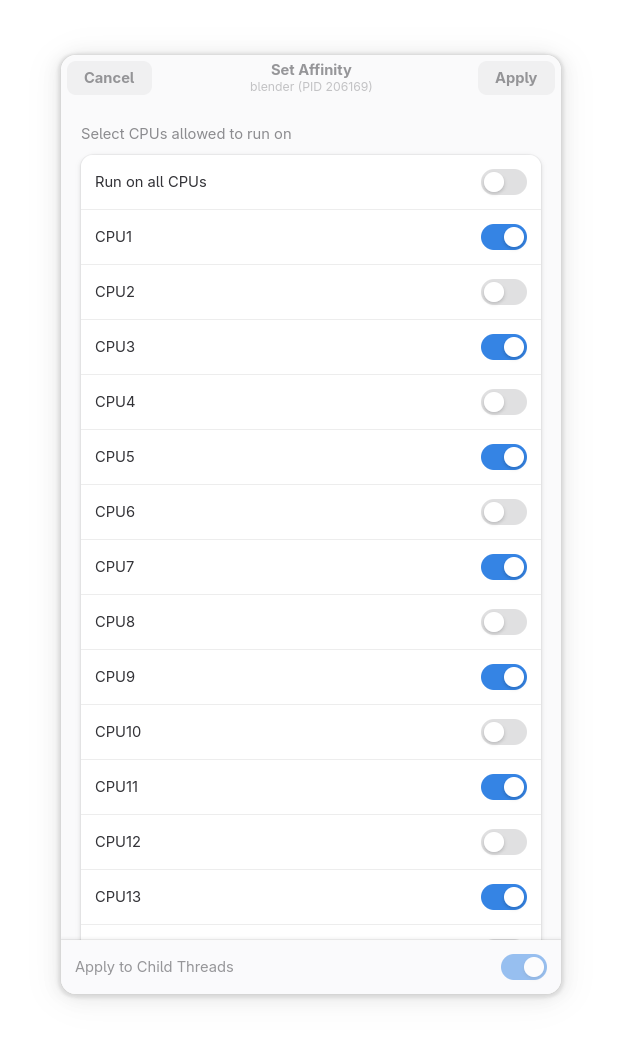
Task: Enable the CPU2 toggle
Action: tap(503, 292)
